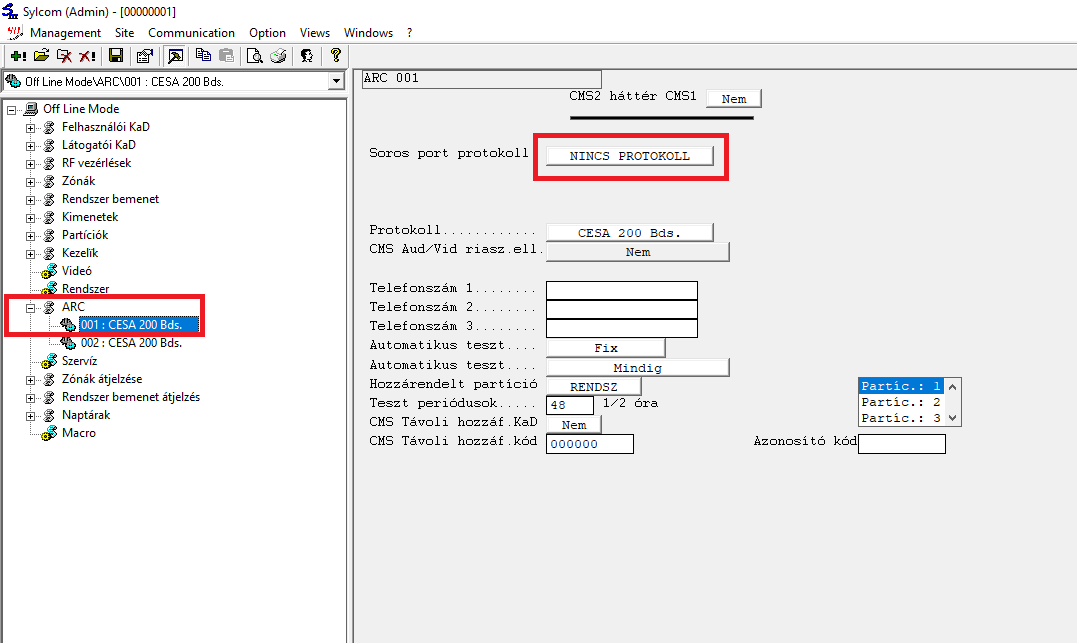Image resolution: width=1077 pixels, height=643 pixels.
Task: Click the Telefonszám 1 input field
Action: point(621,290)
